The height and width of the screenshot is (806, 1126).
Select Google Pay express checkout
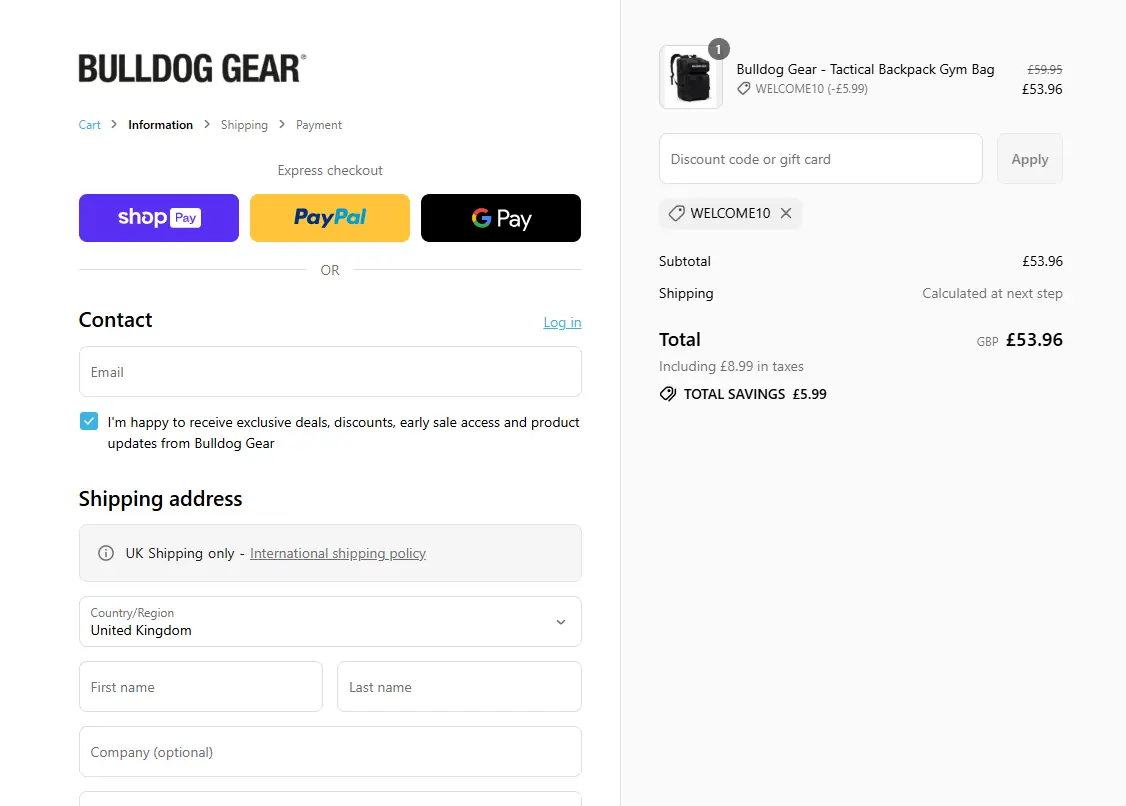pos(501,218)
